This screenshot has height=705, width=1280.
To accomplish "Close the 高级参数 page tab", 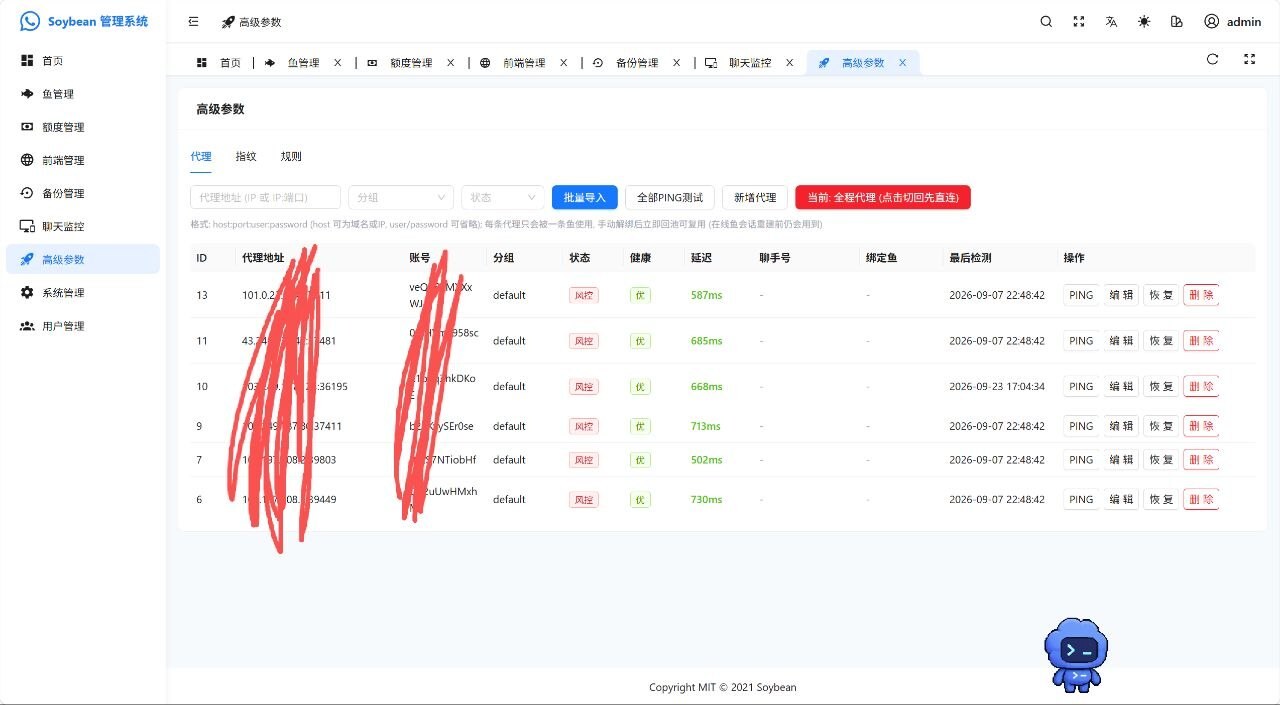I will [902, 63].
